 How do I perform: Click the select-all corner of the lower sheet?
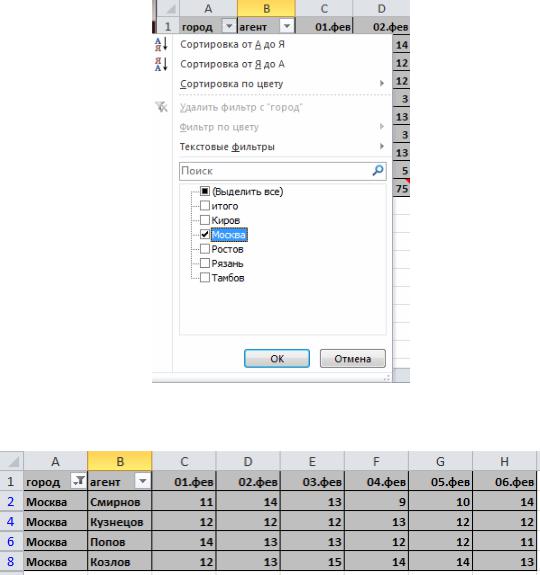pyautogui.click(x=12, y=461)
